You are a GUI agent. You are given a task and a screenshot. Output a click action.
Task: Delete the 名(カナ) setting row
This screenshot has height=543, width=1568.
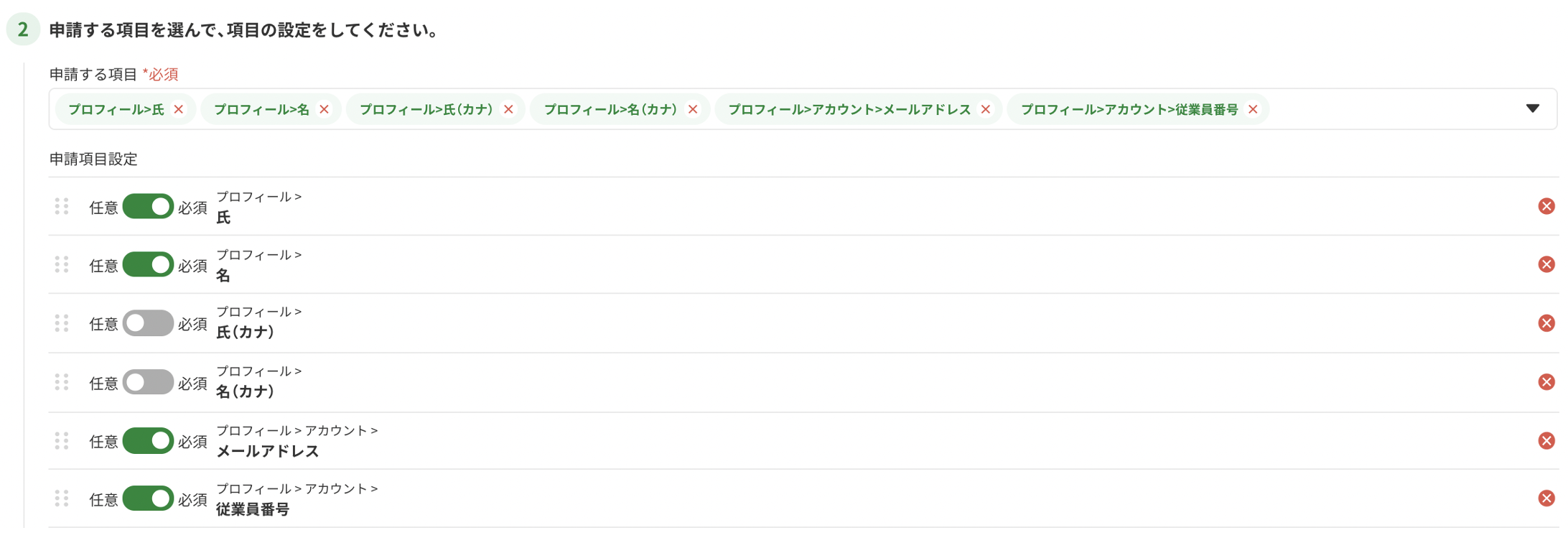pyautogui.click(x=1546, y=382)
